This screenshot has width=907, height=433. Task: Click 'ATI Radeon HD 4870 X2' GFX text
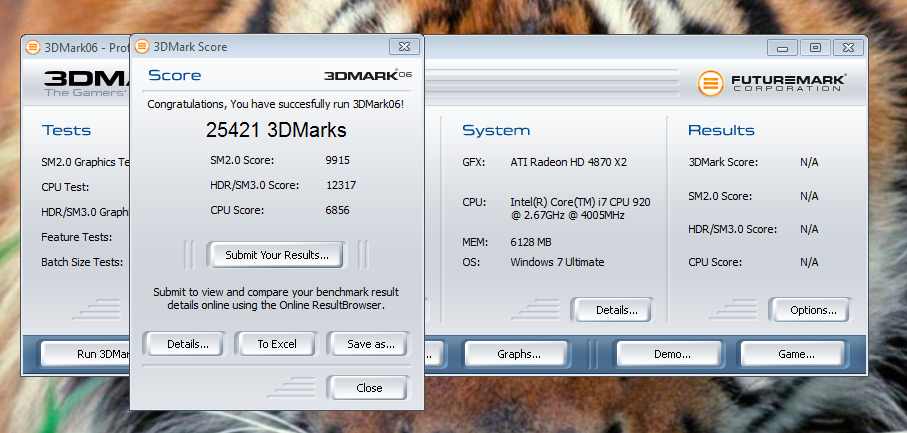569,162
